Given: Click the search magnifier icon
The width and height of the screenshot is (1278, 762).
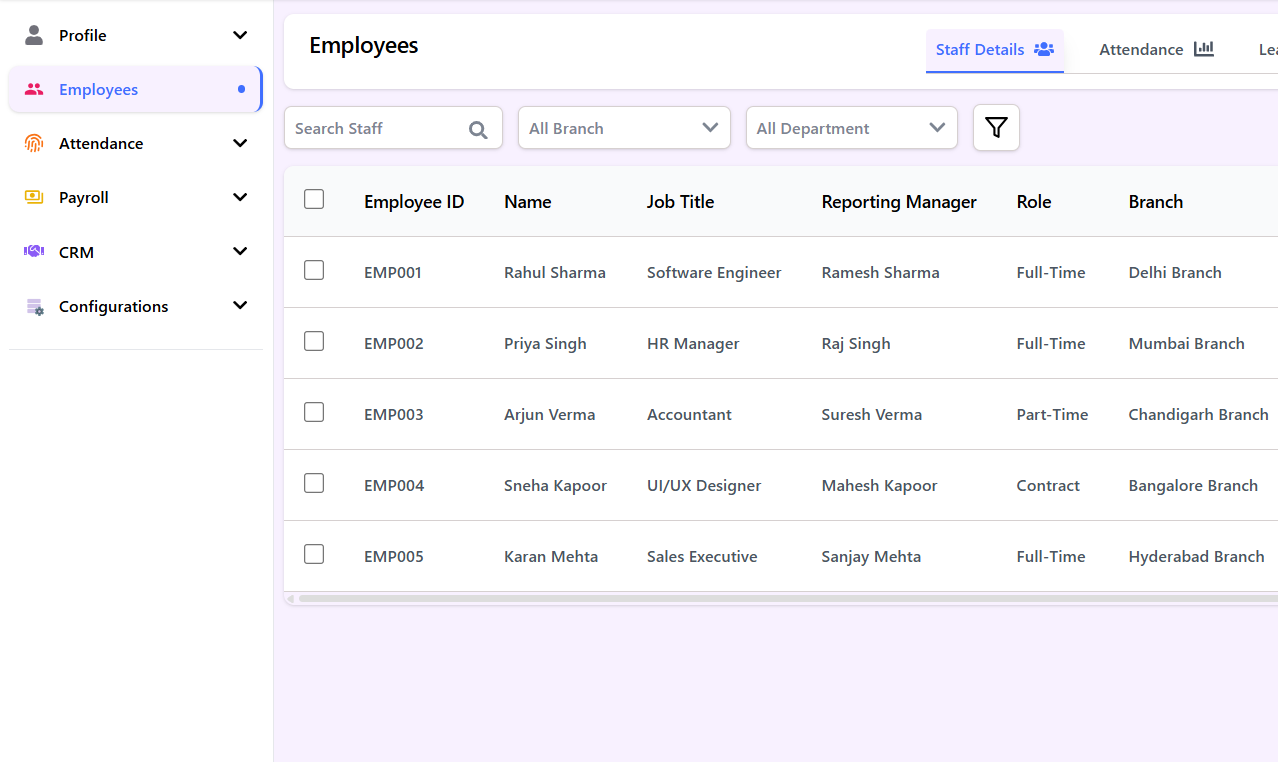Looking at the screenshot, I should (x=478, y=128).
